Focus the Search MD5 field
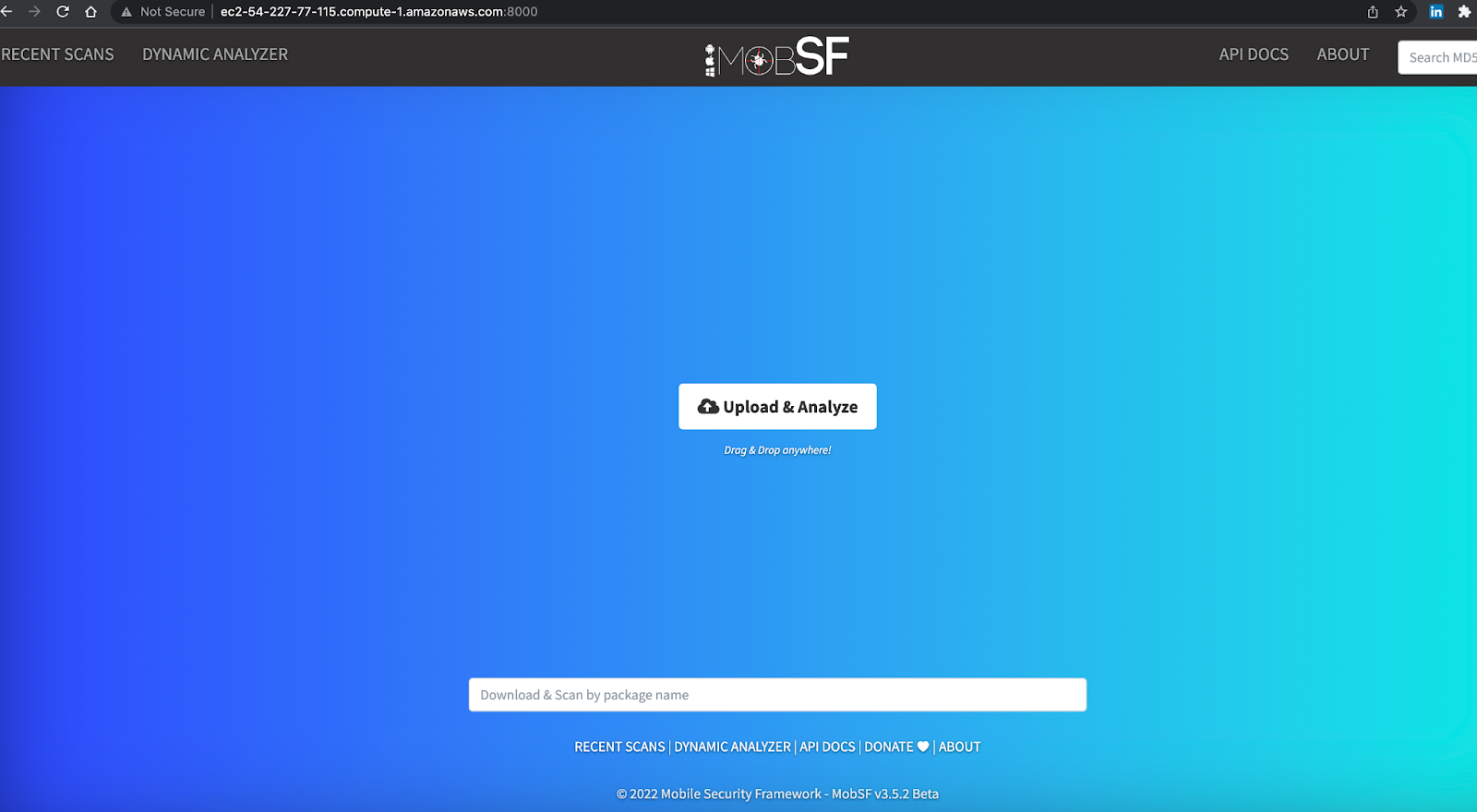 tap(1438, 57)
